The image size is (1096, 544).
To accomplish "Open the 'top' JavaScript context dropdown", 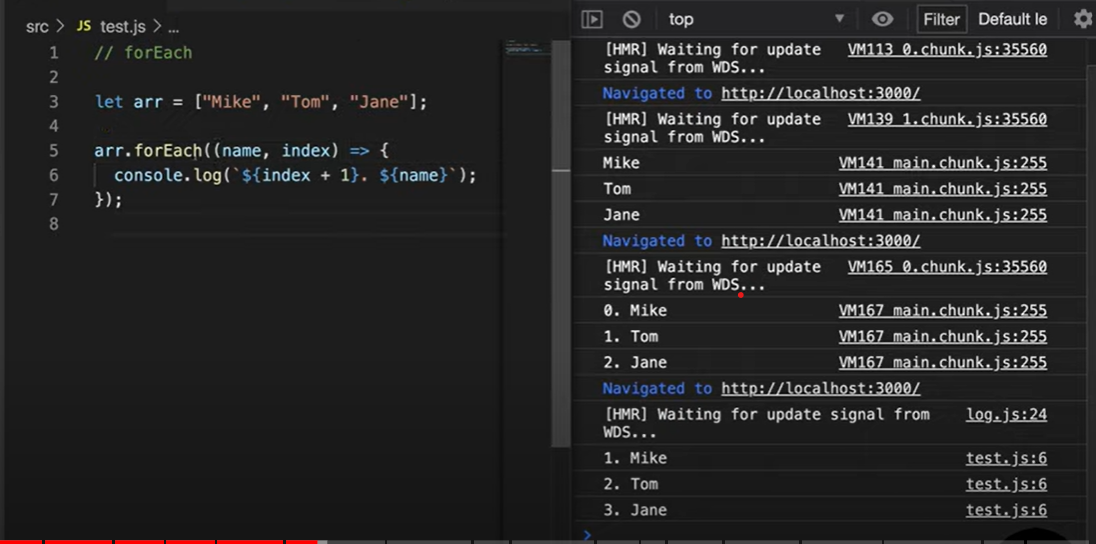I will tap(756, 20).
